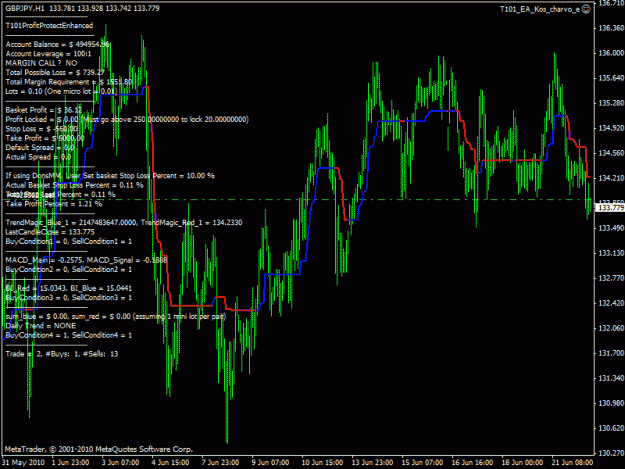Click the 134.210 price scale label
Image resolution: width=625 pixels, height=469 pixels.
tap(611, 178)
